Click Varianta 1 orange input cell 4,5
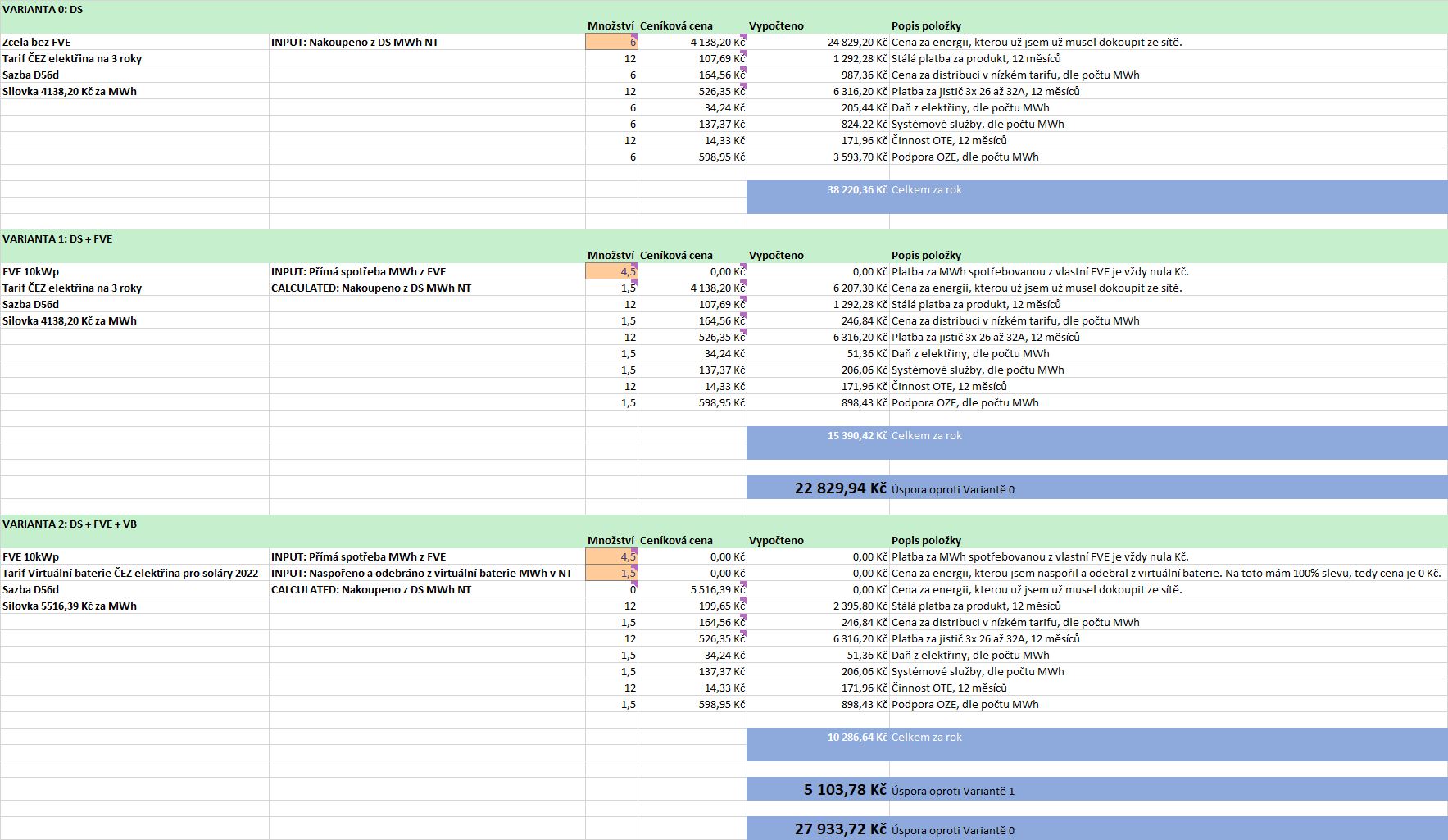 (611, 271)
